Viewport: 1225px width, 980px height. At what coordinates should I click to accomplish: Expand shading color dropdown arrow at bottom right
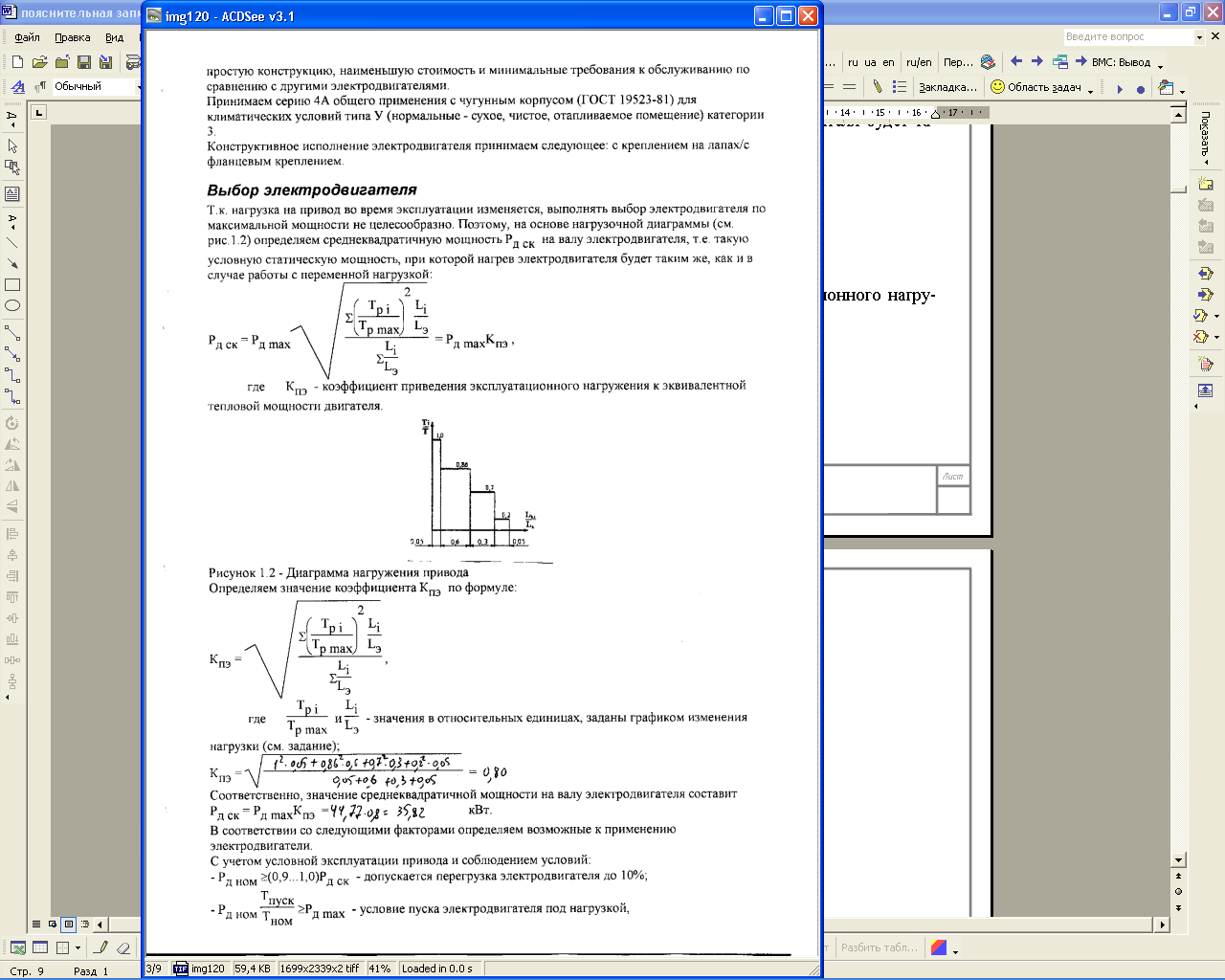(x=955, y=950)
